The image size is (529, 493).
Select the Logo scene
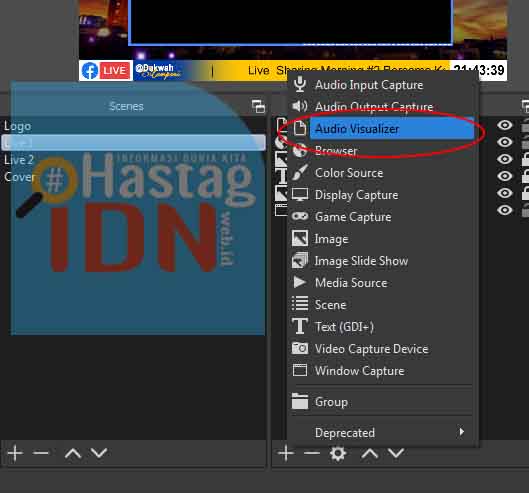(x=18, y=126)
